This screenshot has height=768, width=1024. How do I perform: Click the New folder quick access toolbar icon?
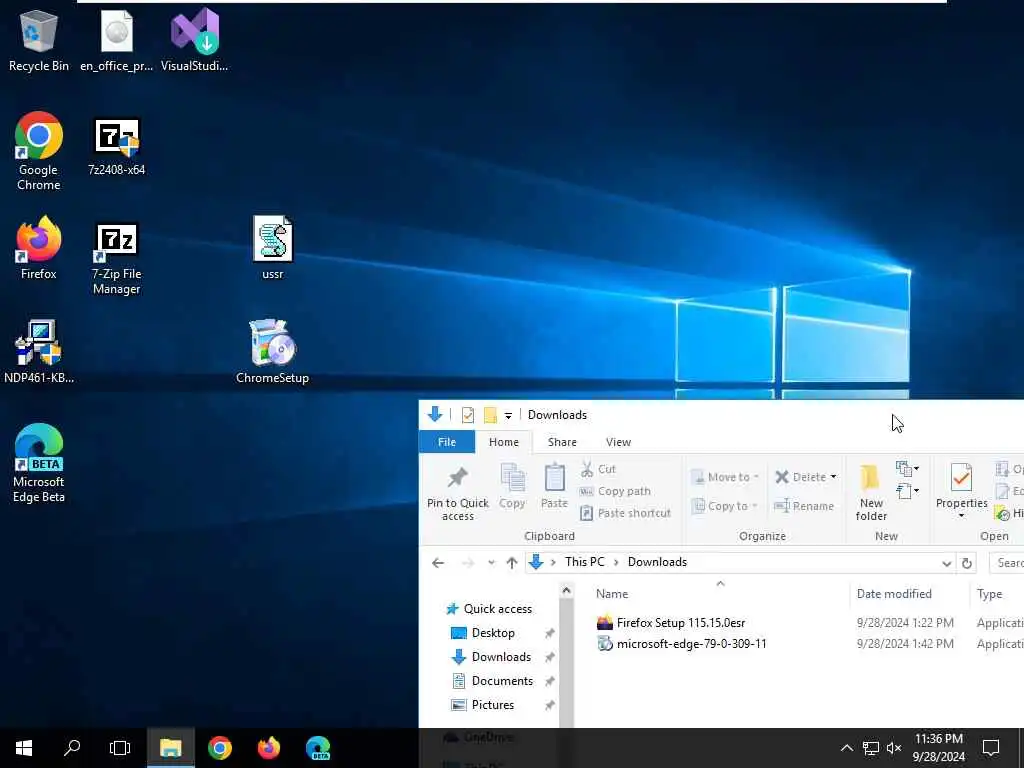490,415
